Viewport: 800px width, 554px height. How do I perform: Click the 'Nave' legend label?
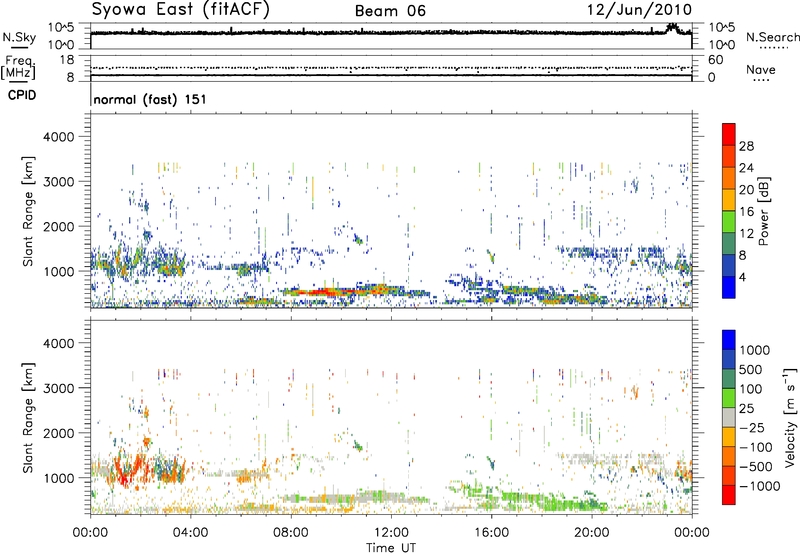click(x=761, y=70)
